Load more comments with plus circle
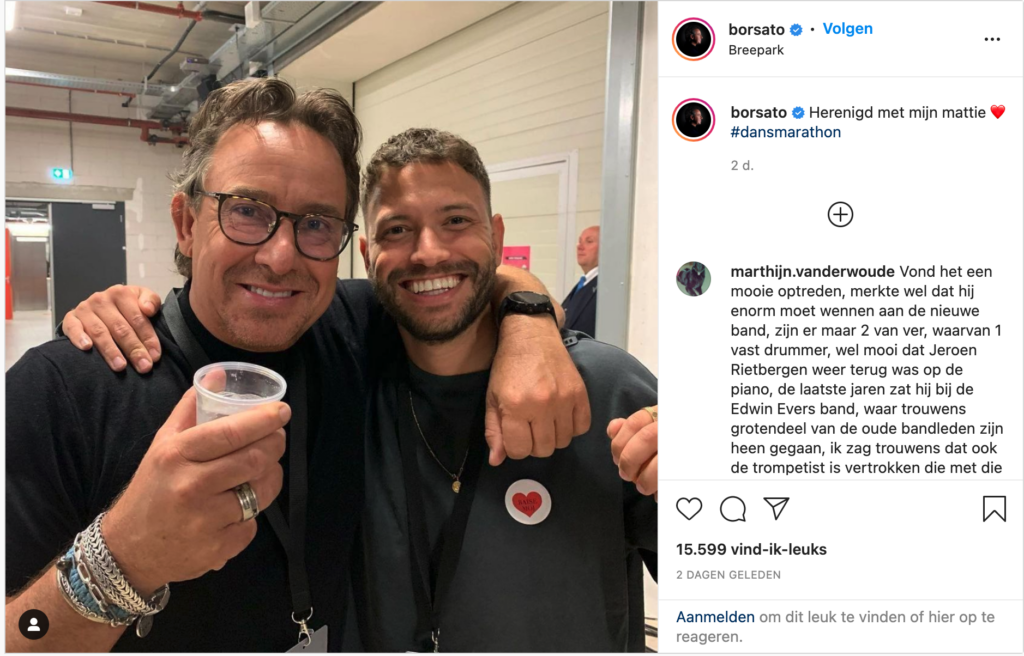Image resolution: width=1024 pixels, height=656 pixels. [x=840, y=214]
